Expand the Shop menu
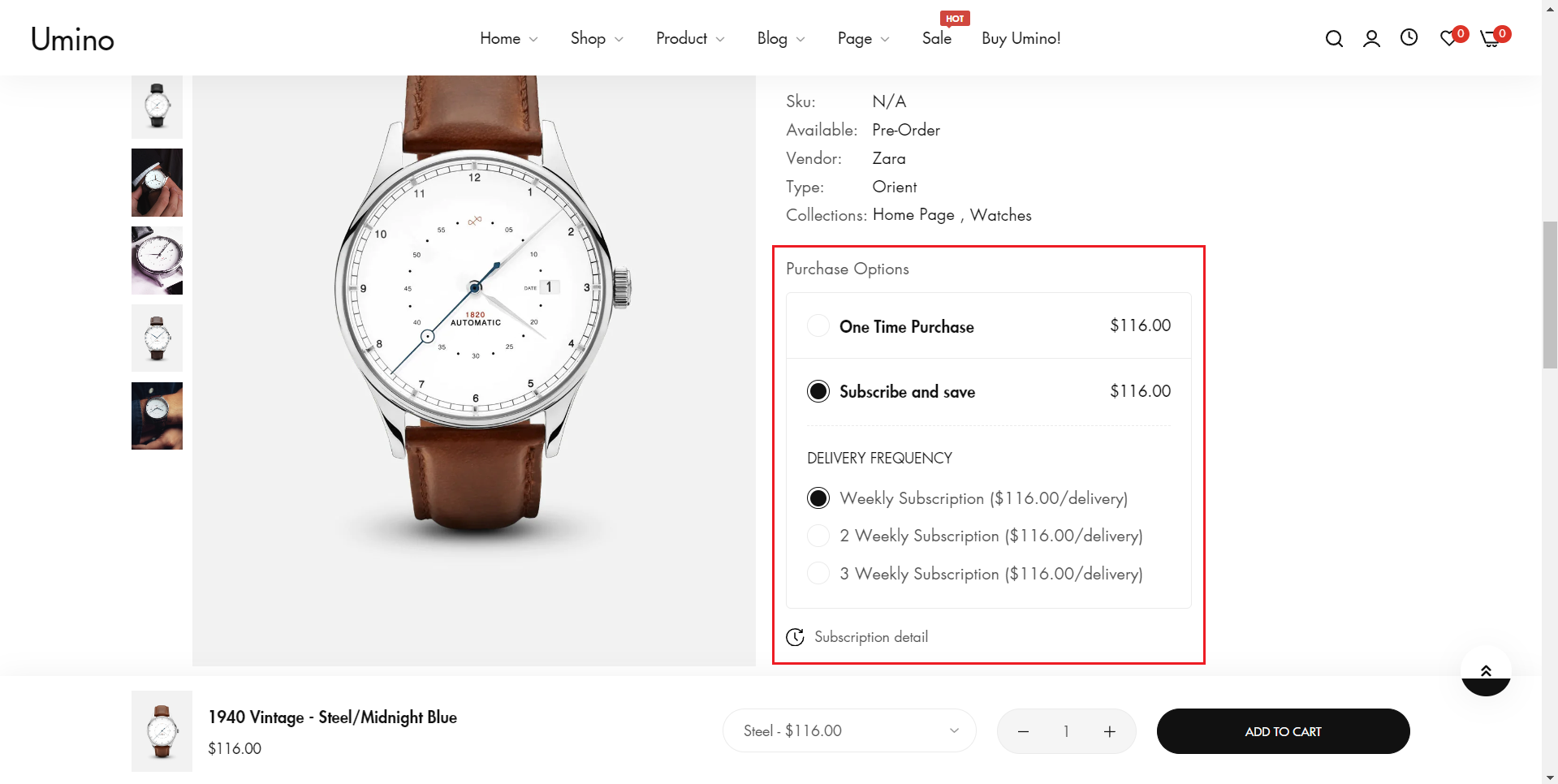 [x=596, y=39]
